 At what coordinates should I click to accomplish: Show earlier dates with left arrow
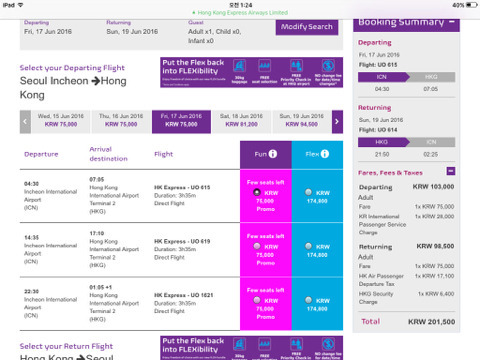(x=25, y=122)
